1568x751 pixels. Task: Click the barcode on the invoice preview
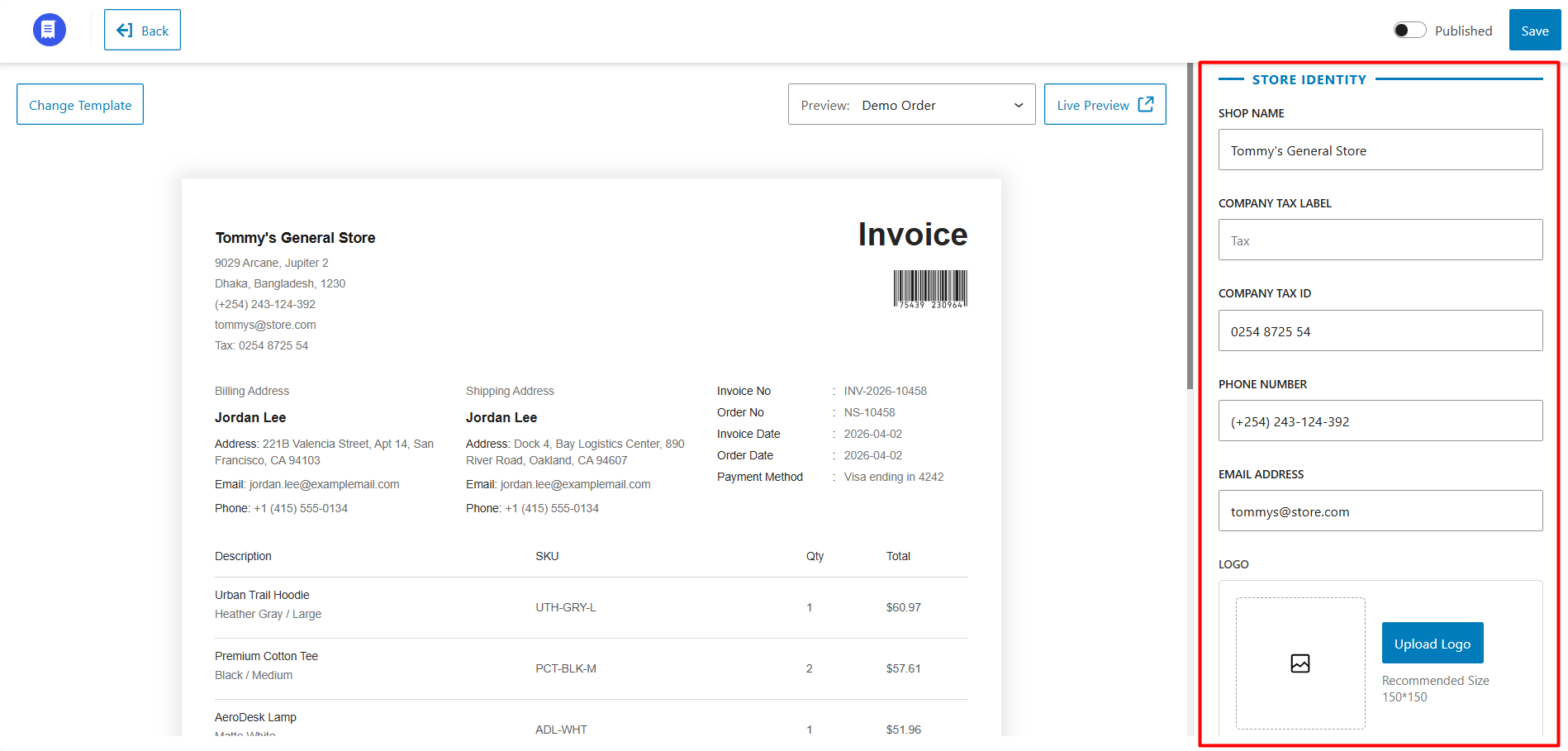930,289
